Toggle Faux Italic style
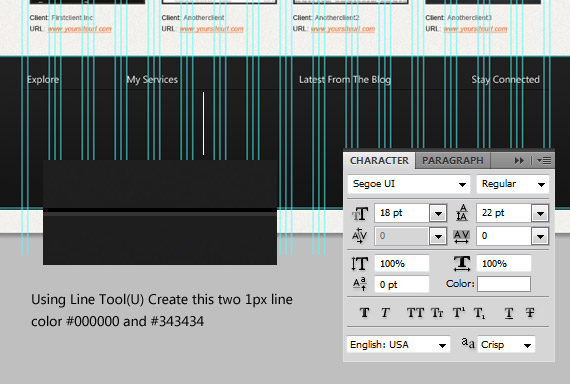 [x=385, y=313]
